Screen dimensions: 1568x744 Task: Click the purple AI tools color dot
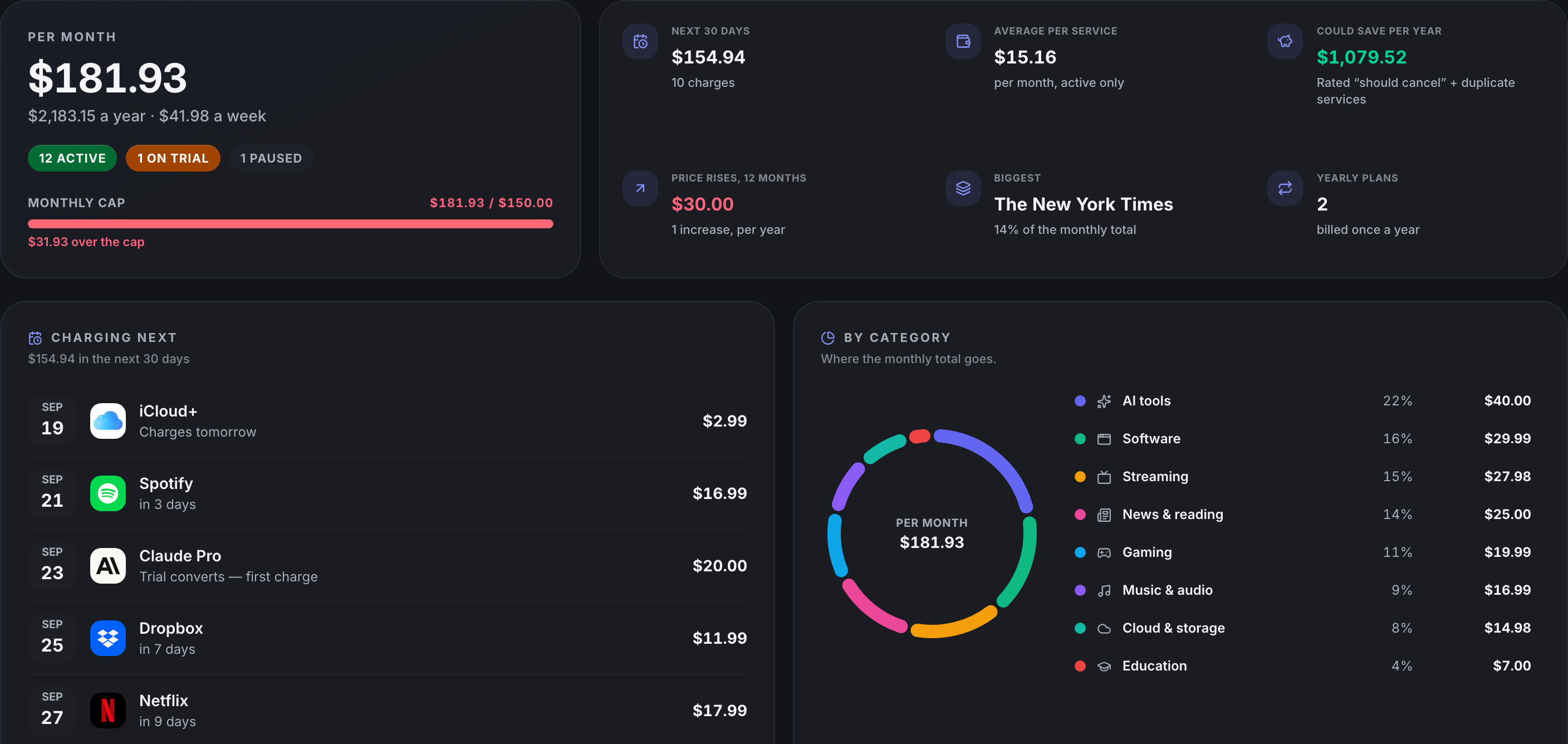(1080, 400)
